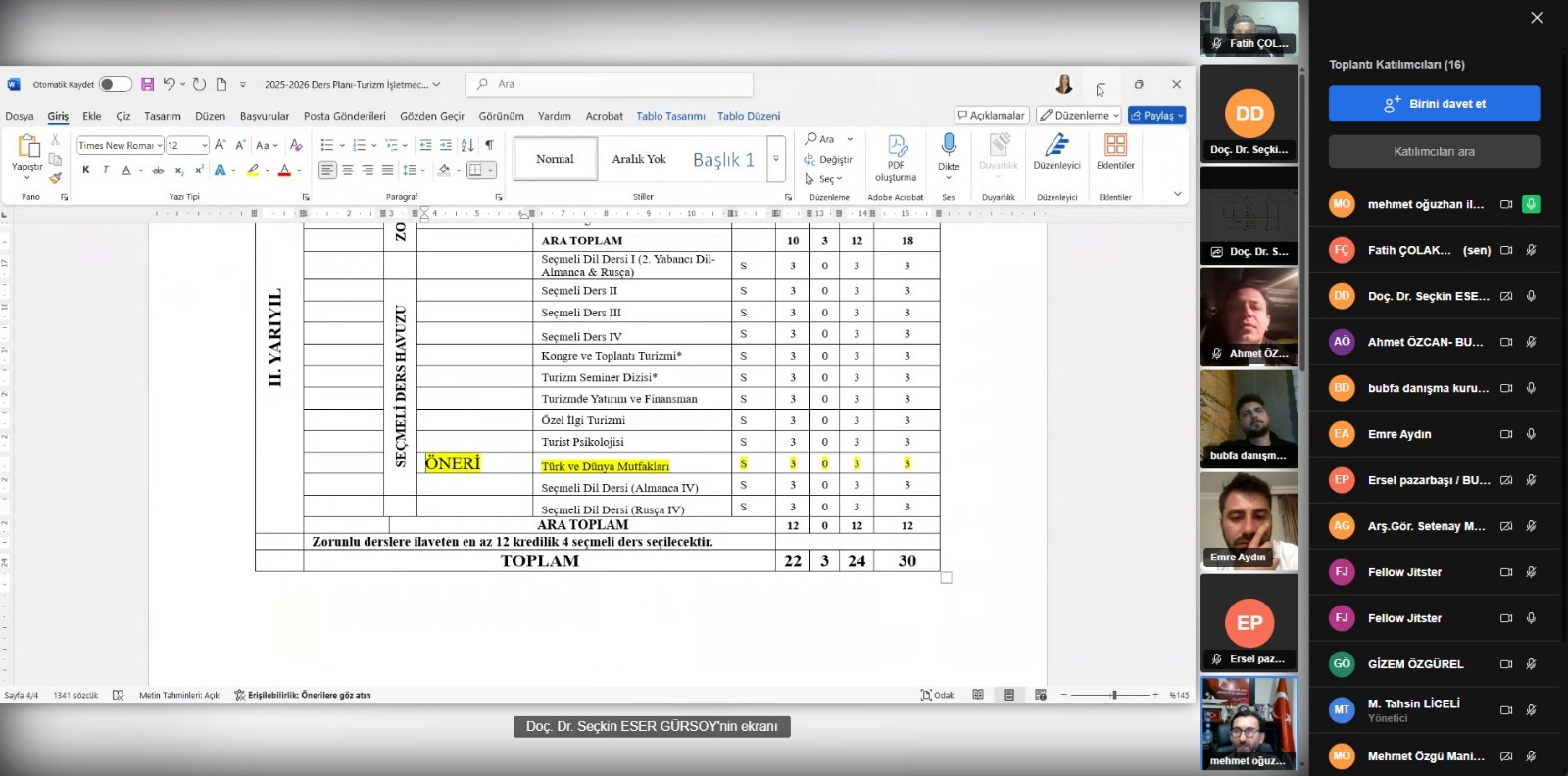The width and height of the screenshot is (1568, 776).
Task: Open the Gözden Geçir tab
Action: [x=432, y=116]
